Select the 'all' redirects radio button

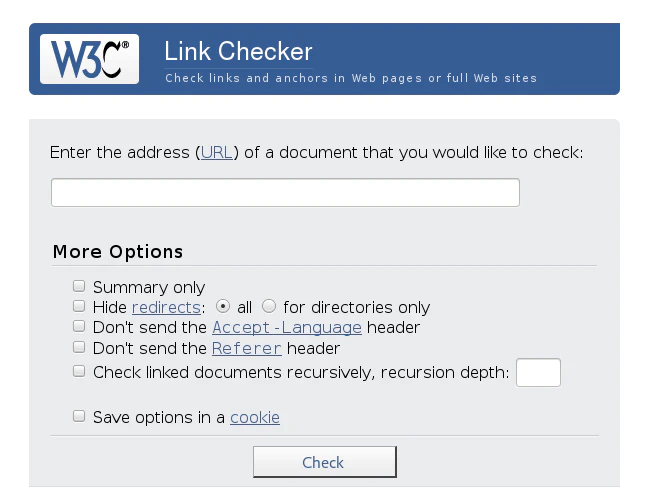click(224, 307)
